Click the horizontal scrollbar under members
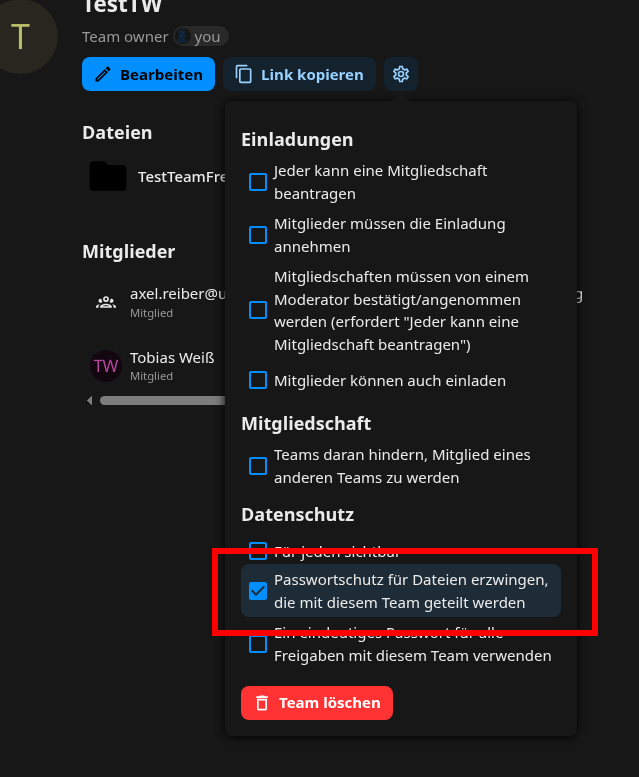The height and width of the screenshot is (777, 639). [x=160, y=401]
